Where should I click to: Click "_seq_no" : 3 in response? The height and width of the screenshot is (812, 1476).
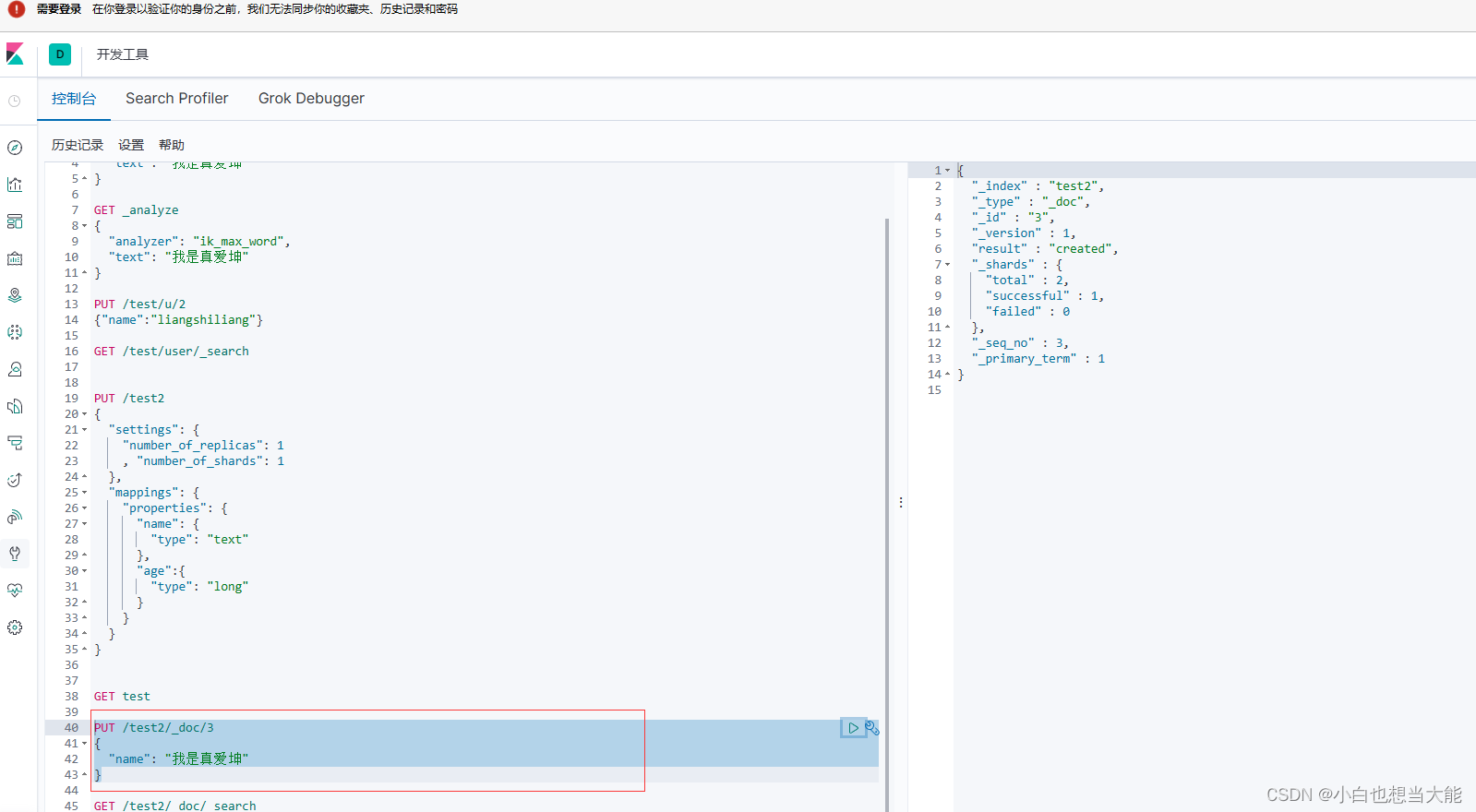coord(1020,343)
